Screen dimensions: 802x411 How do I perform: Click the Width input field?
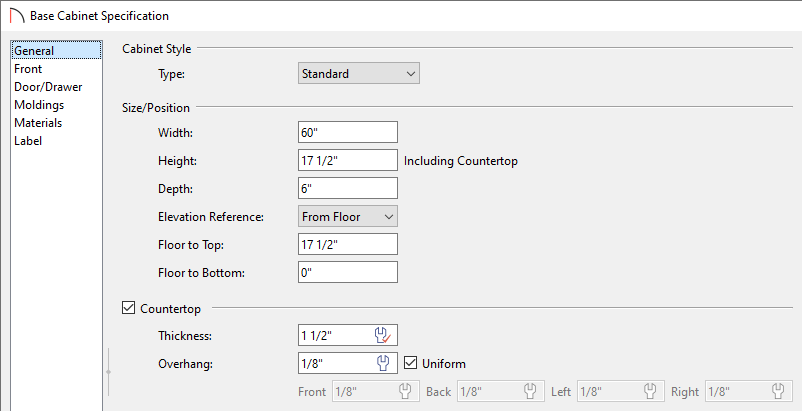[x=347, y=132]
